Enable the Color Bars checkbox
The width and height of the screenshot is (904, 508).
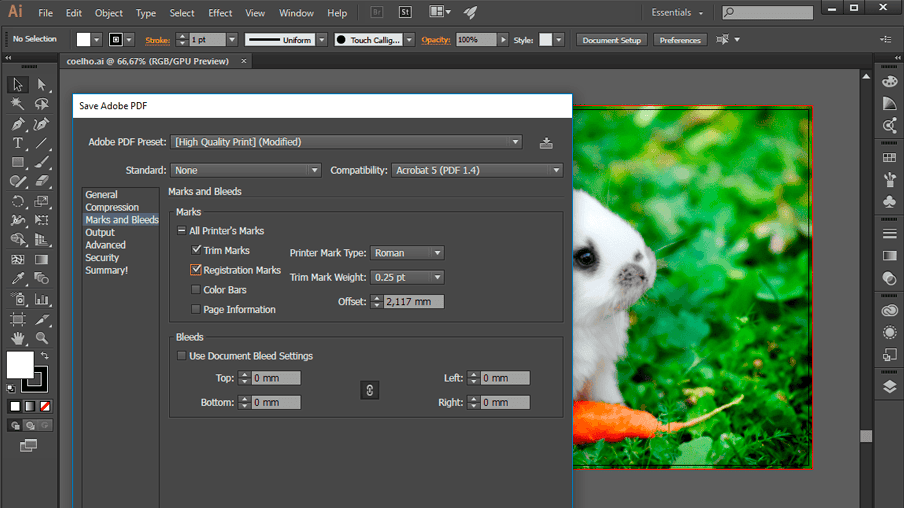point(196,290)
